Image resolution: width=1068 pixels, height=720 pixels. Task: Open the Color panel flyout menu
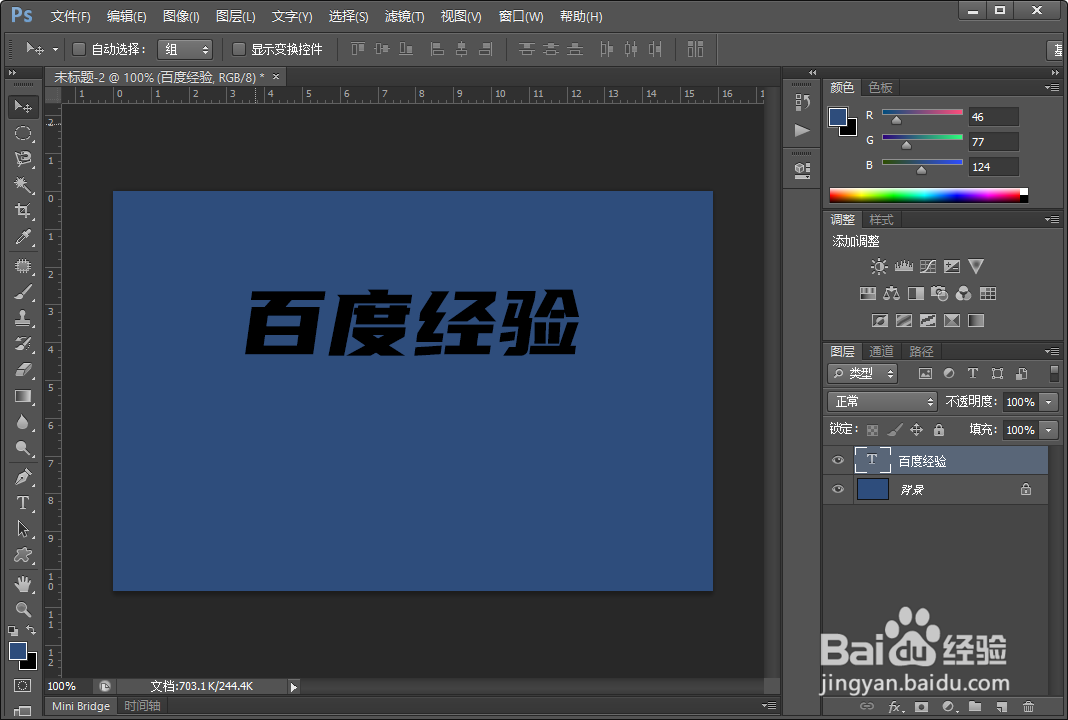coord(1052,87)
